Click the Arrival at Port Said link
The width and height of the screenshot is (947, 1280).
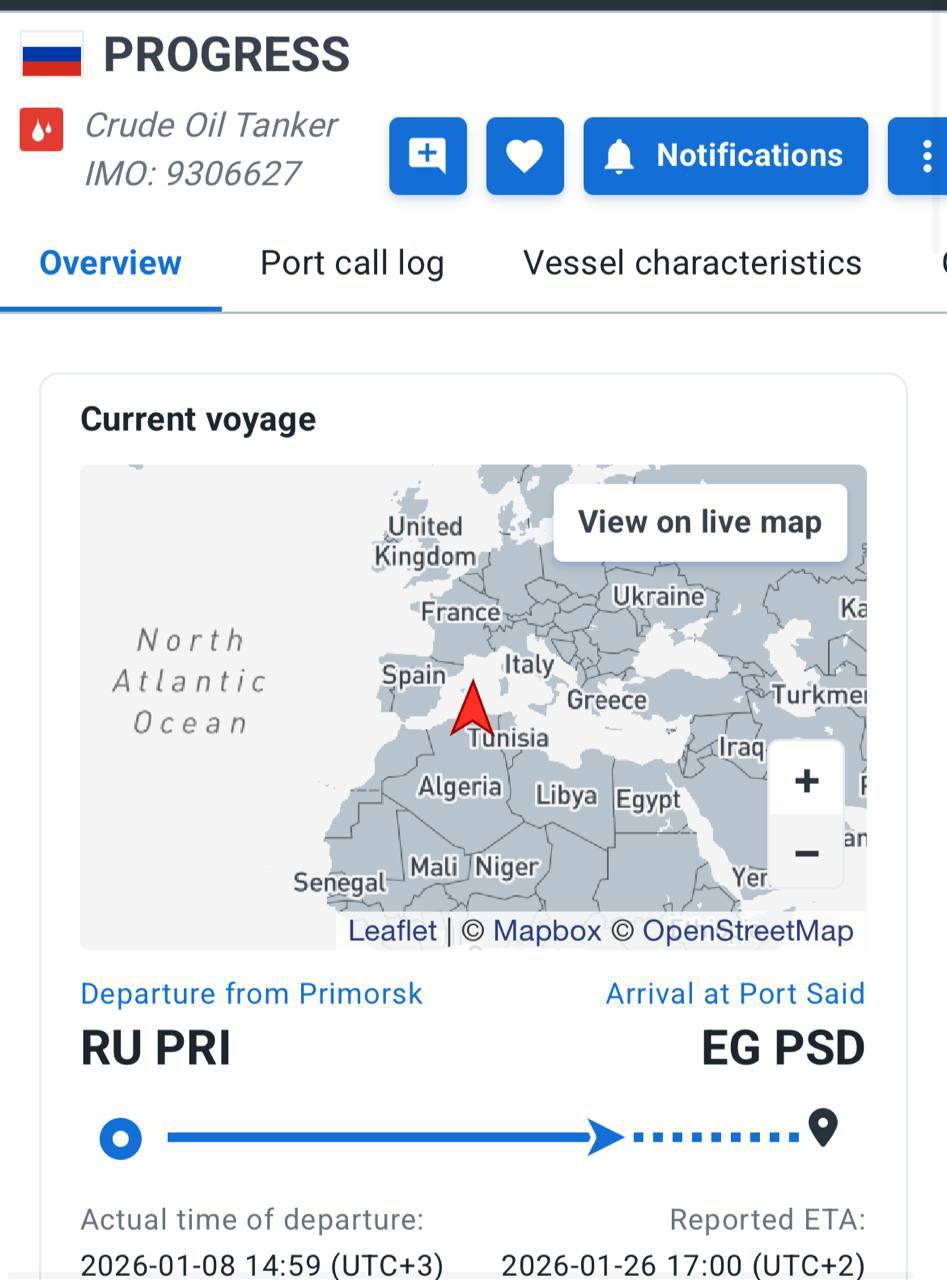(735, 994)
